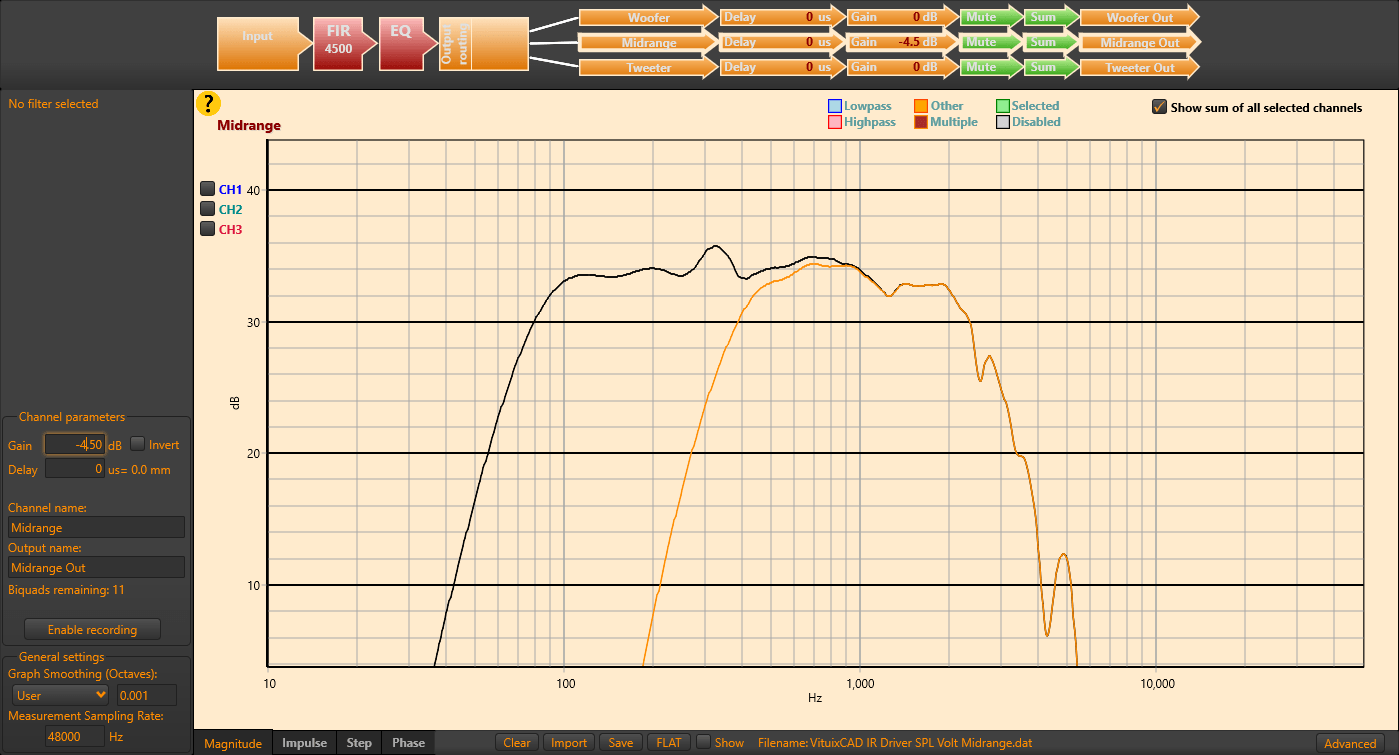
Task: Select the Midrange Gain -4.5 dB block
Action: pos(902,42)
